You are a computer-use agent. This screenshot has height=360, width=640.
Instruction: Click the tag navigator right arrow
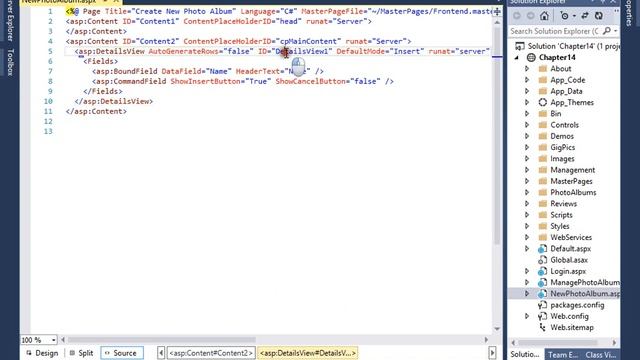[x=492, y=353]
